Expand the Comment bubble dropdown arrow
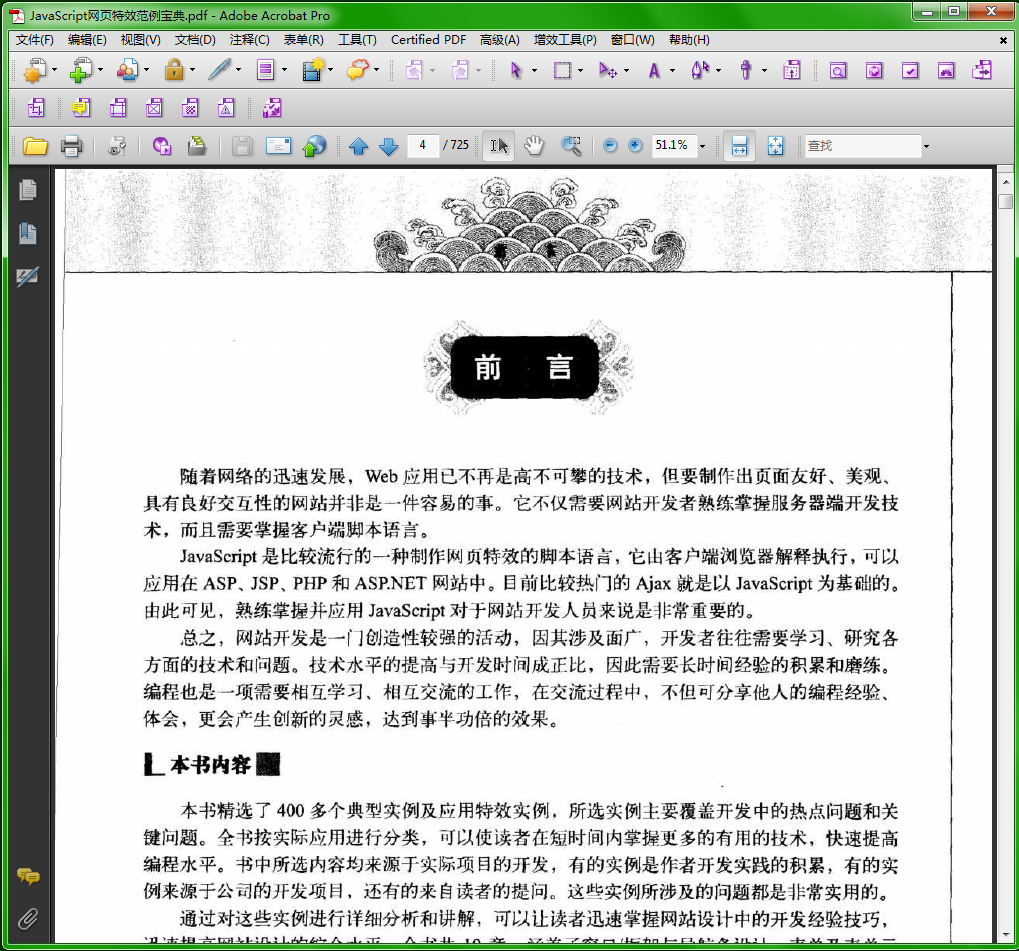Viewport: 1019px width, 951px height. tap(376, 70)
